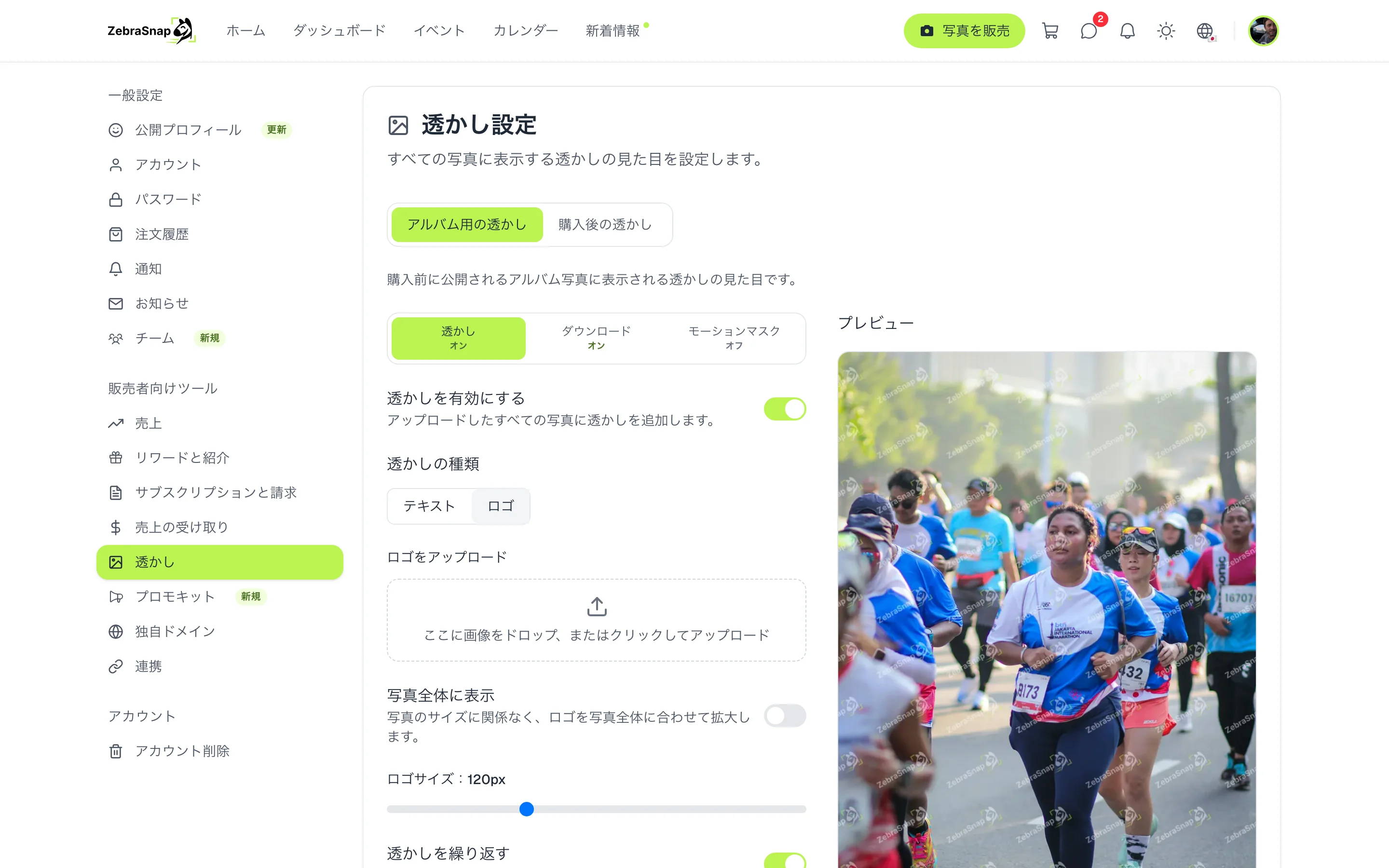Screen dimensions: 1389x868
Task: Go to ダッシュボード in top navigation
Action: (339, 31)
